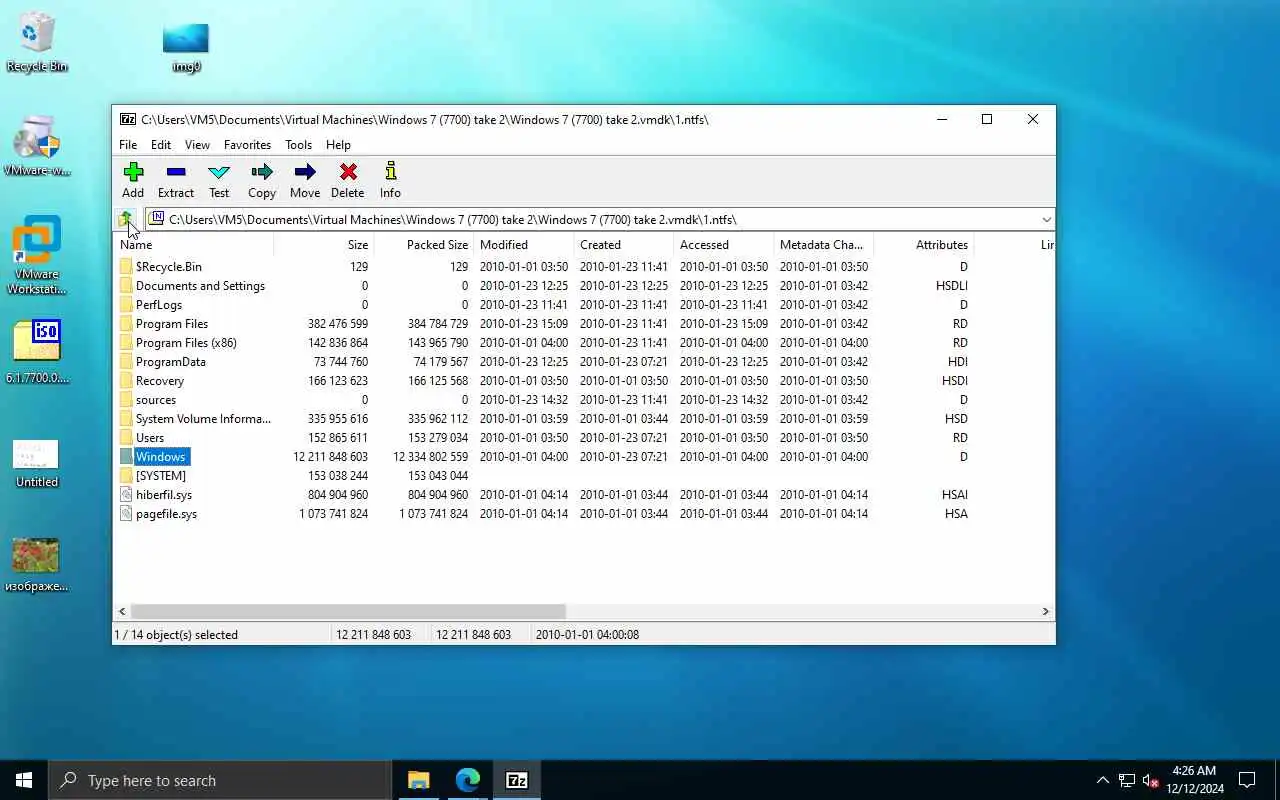Sort by the Packed Size column header
1280x800 pixels.
[x=424, y=245]
